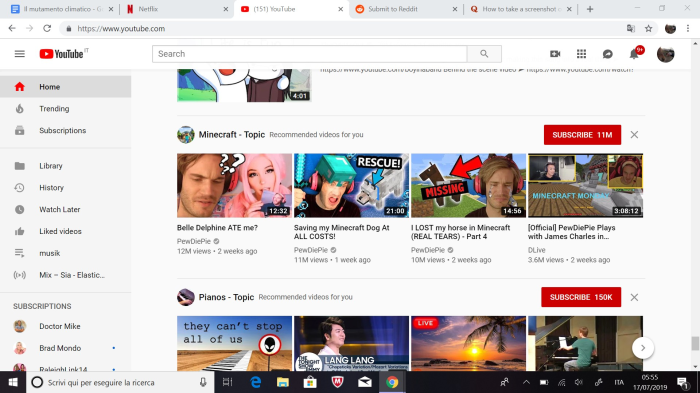700x393 pixels.
Task: Click the YouTube logo
Action: point(62,54)
